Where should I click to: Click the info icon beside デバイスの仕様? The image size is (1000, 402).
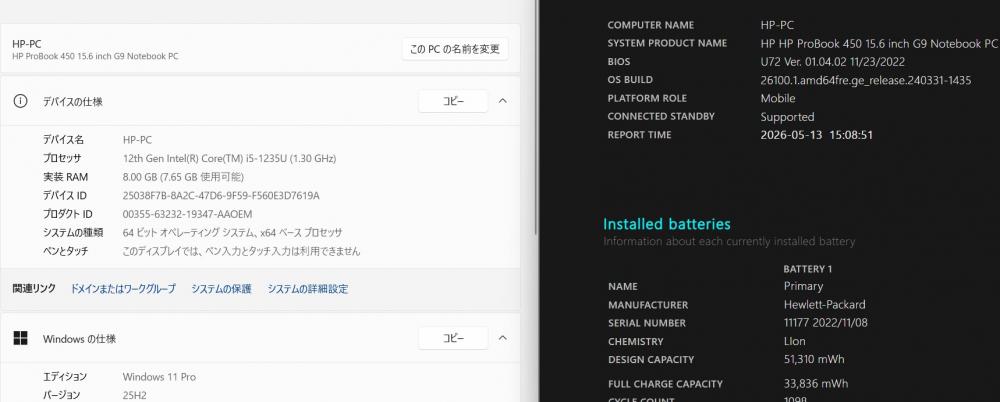click(20, 101)
